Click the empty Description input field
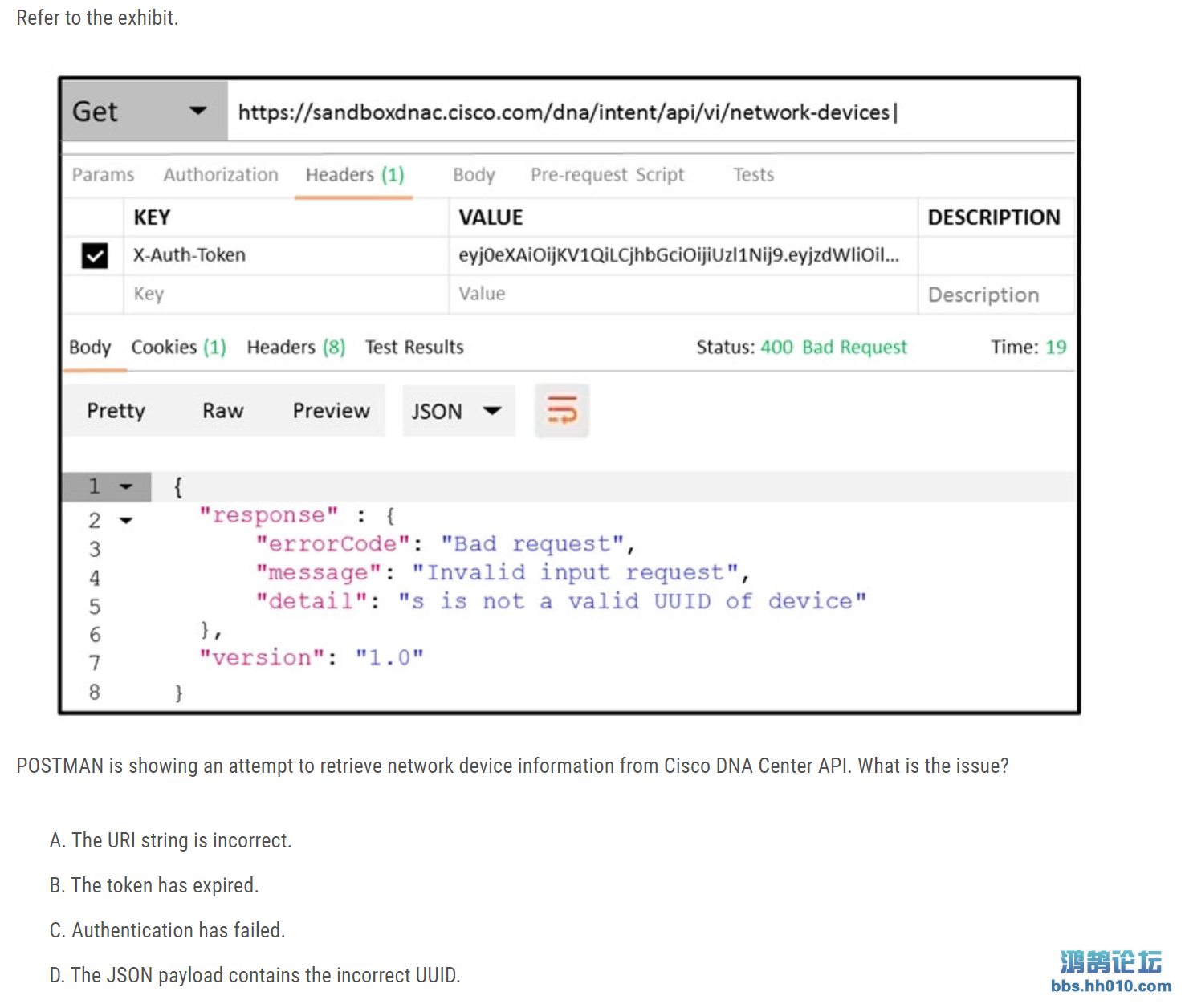 coord(996,295)
